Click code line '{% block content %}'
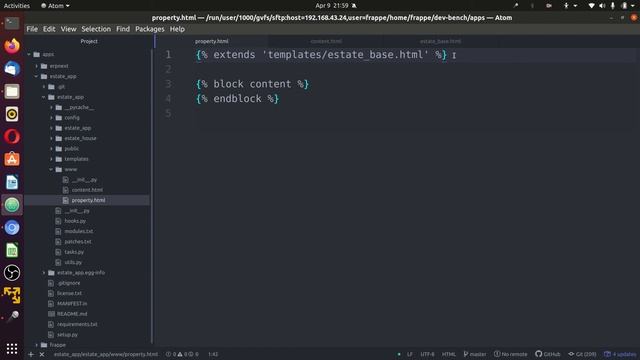The width and height of the screenshot is (640, 360). tap(252, 84)
